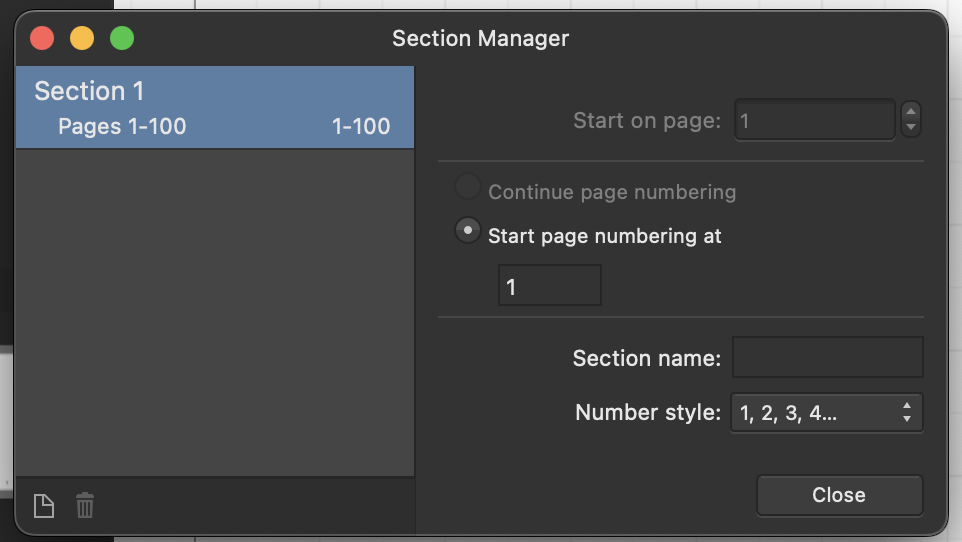Viewport: 962px width, 542px height.
Task: Increase Start on page with up arrow
Action: (911, 111)
